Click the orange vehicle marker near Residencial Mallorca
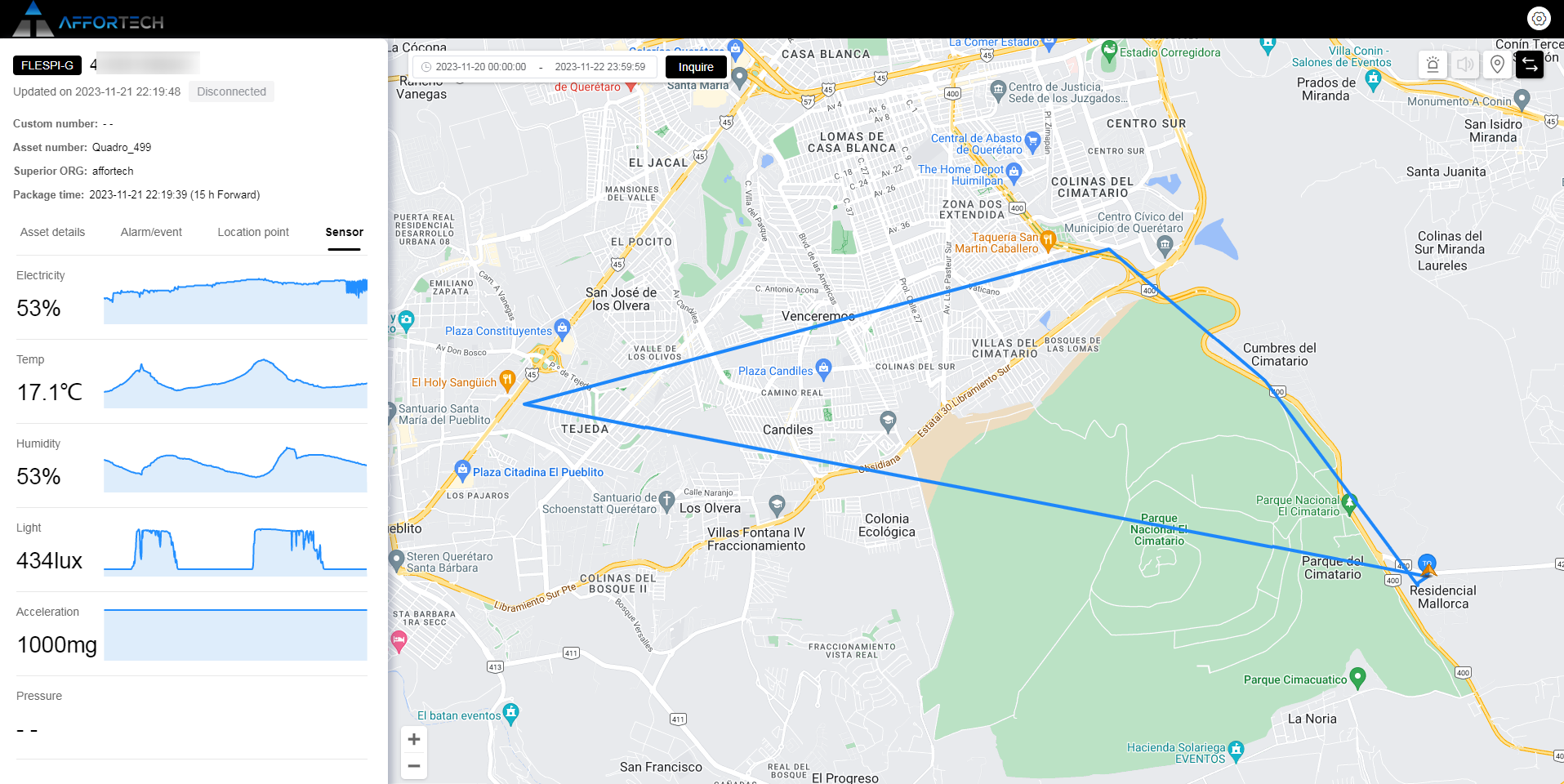1564x784 pixels. 1428,569
